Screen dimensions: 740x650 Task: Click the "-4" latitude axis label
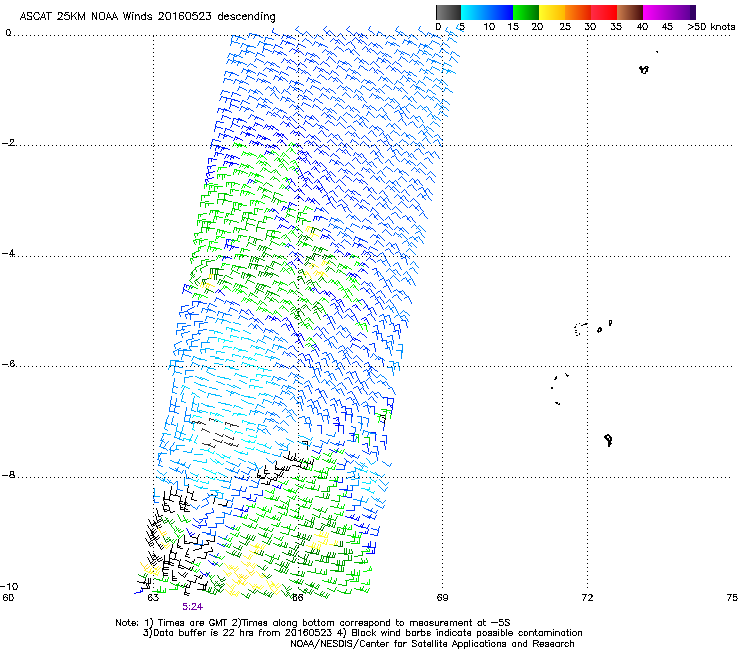pyautogui.click(x=8, y=253)
